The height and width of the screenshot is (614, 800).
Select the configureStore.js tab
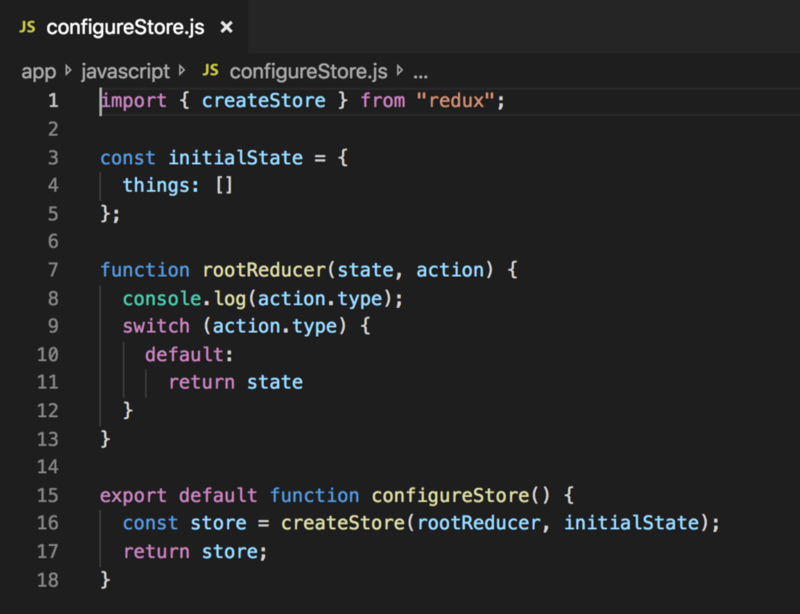click(x=125, y=27)
